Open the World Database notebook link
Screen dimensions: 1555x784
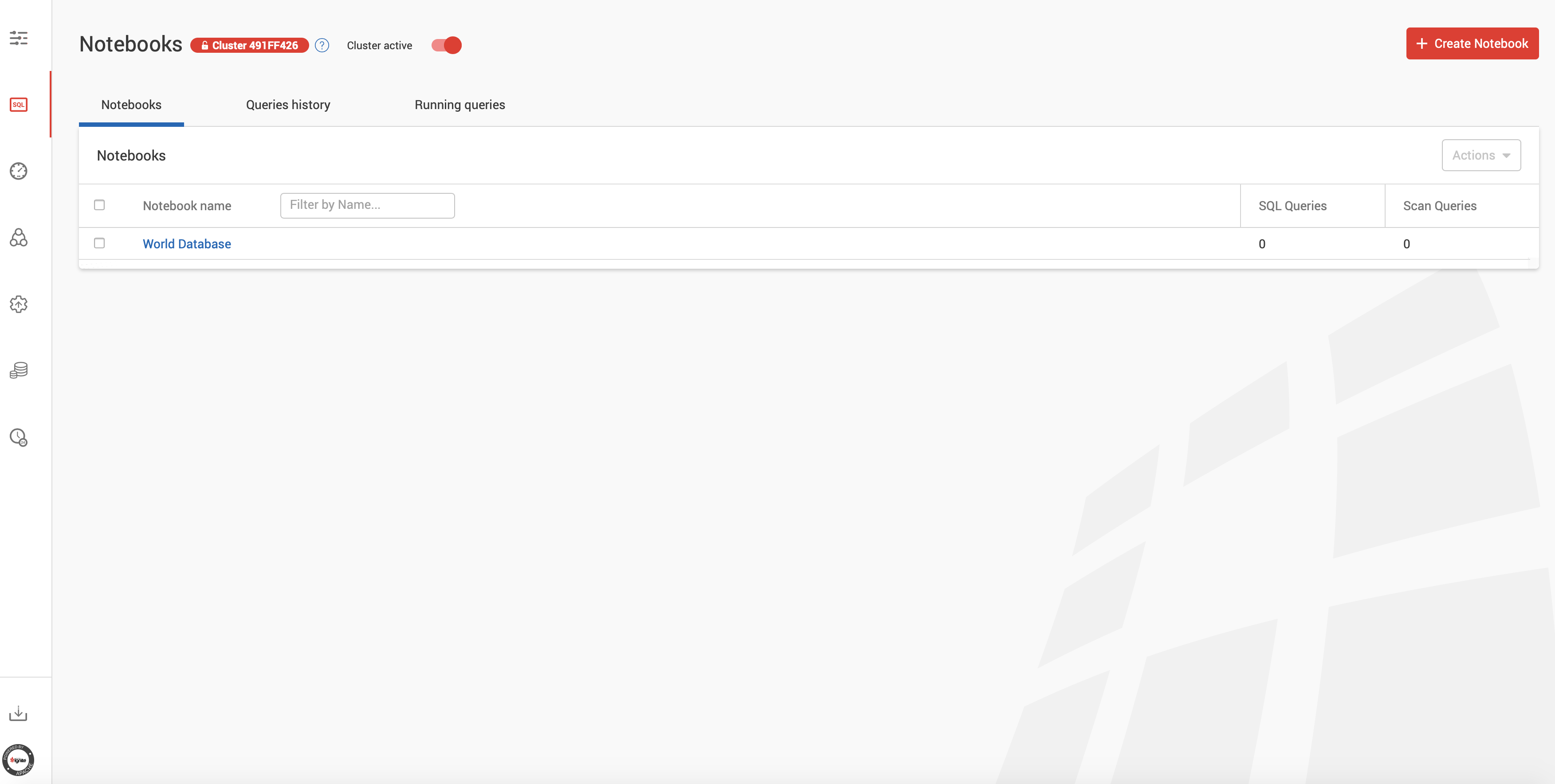tap(187, 244)
